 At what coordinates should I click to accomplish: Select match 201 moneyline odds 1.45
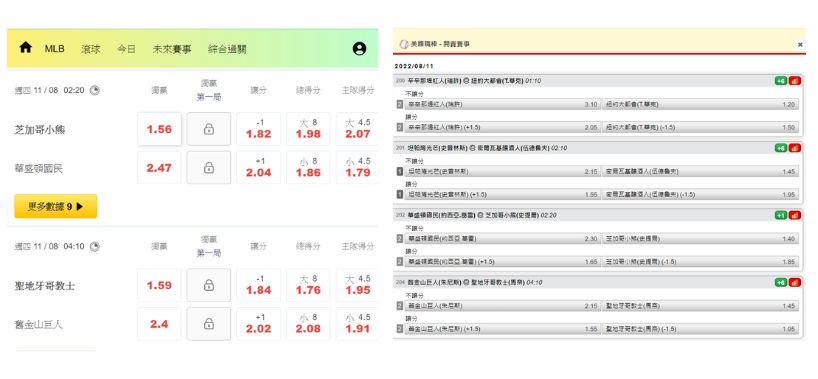click(x=700, y=171)
